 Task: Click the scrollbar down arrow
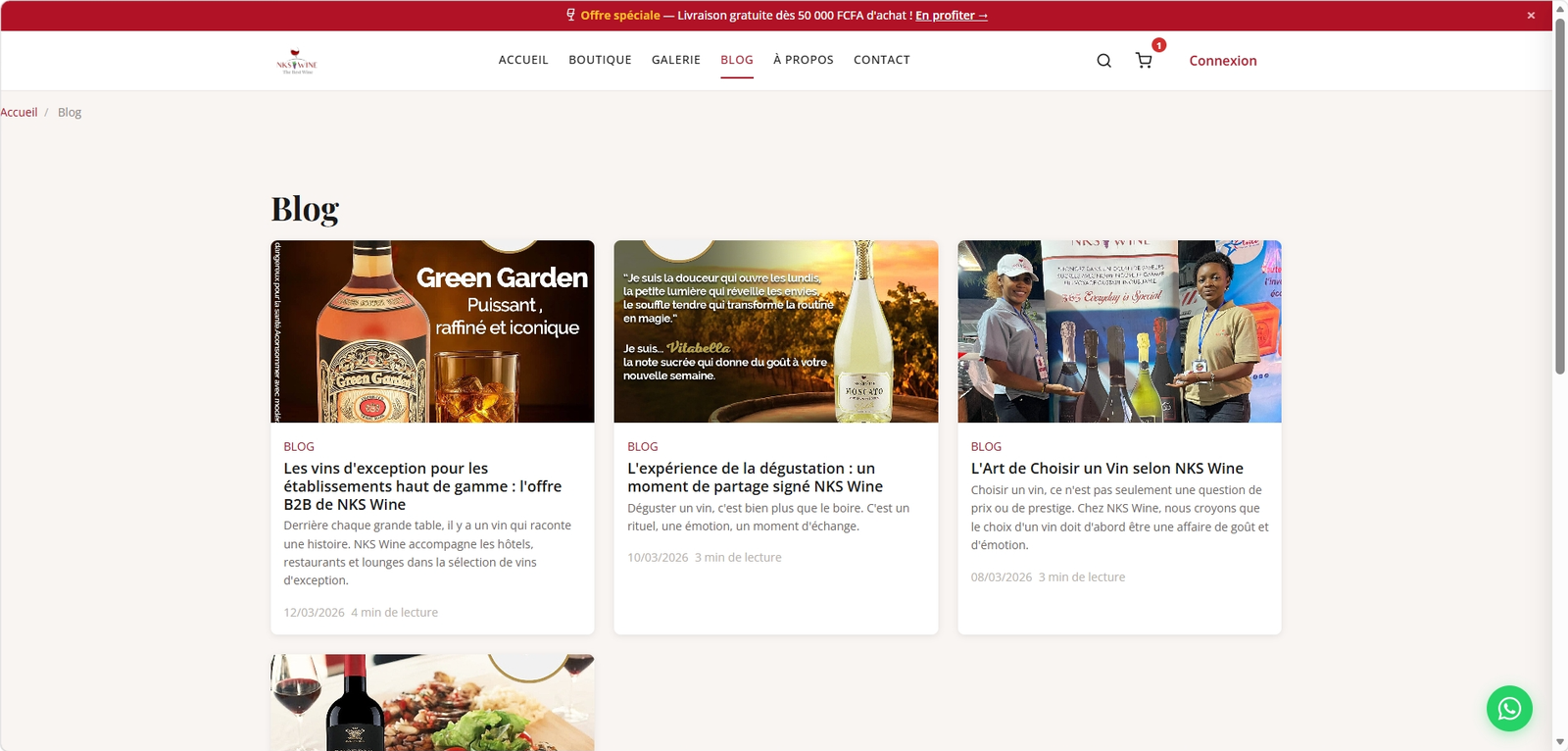[x=1560, y=742]
